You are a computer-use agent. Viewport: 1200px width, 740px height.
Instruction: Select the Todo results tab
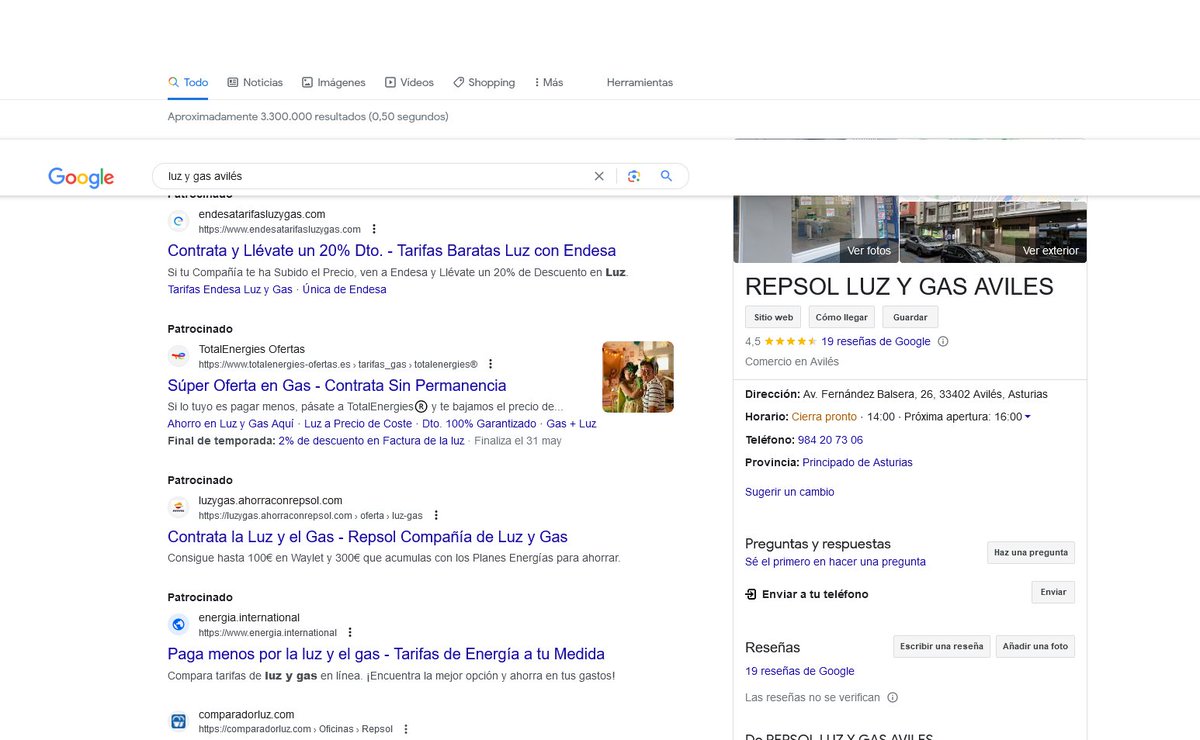pyautogui.click(x=188, y=82)
